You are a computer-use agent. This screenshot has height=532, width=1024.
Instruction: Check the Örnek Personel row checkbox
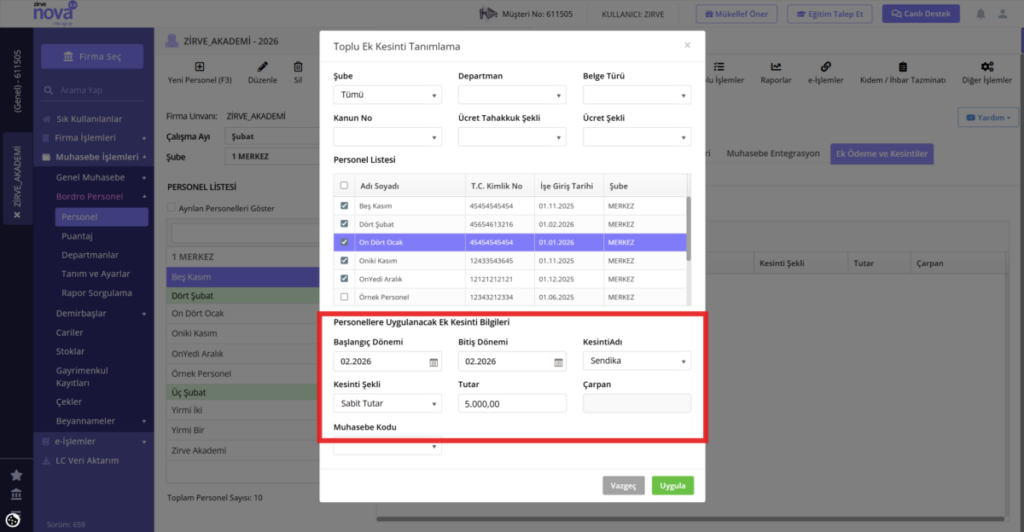[344, 297]
